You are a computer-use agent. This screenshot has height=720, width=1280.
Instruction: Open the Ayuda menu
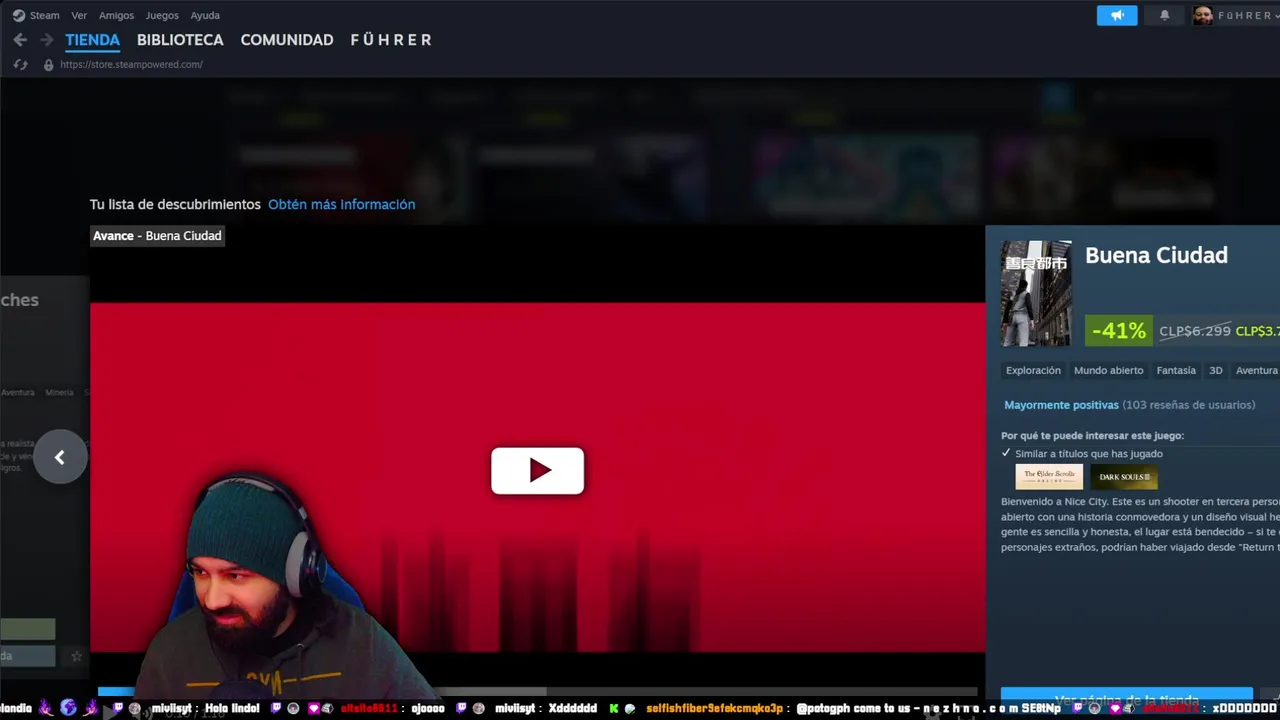coord(205,15)
